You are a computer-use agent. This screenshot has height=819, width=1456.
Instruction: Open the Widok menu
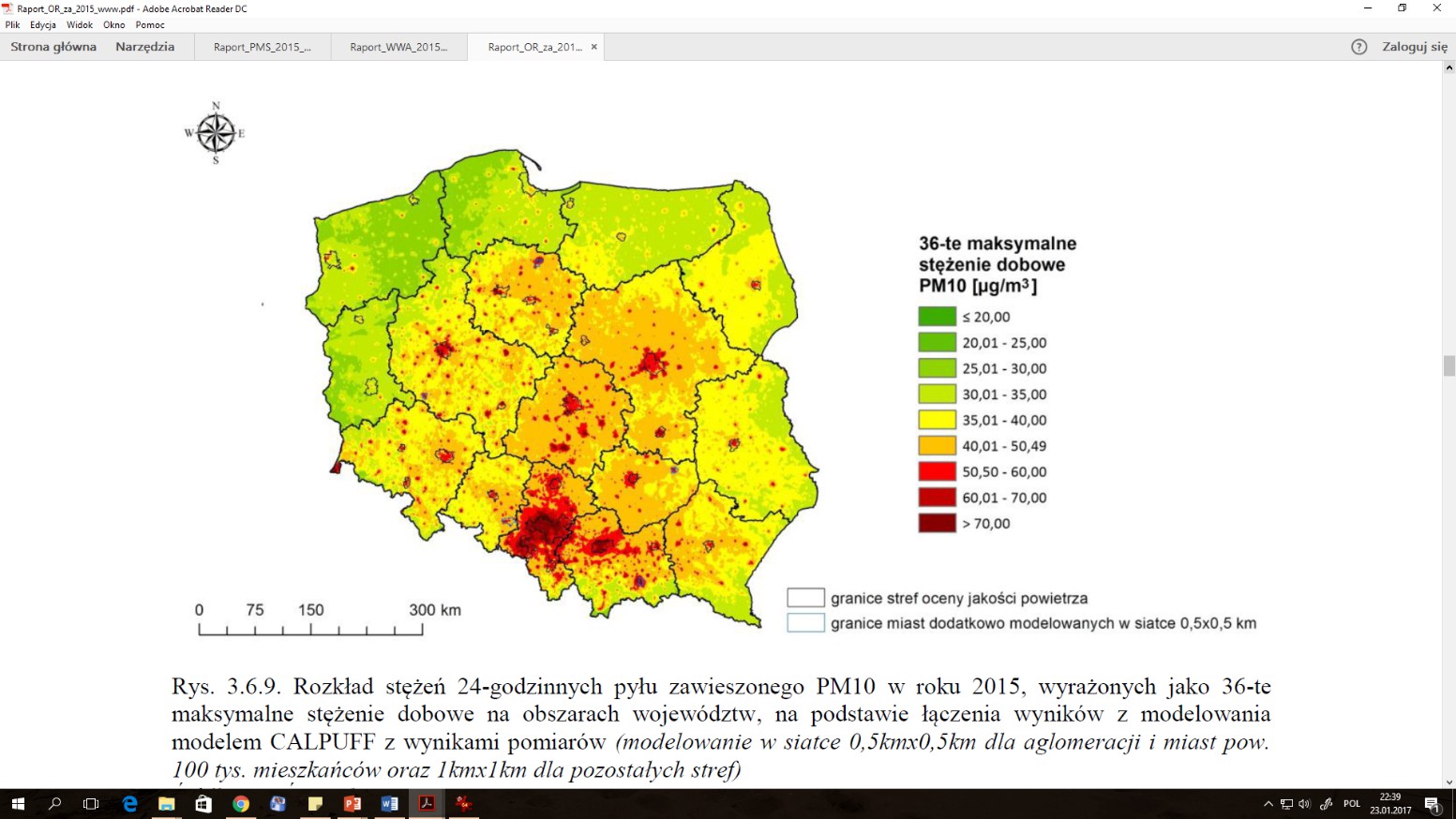80,25
